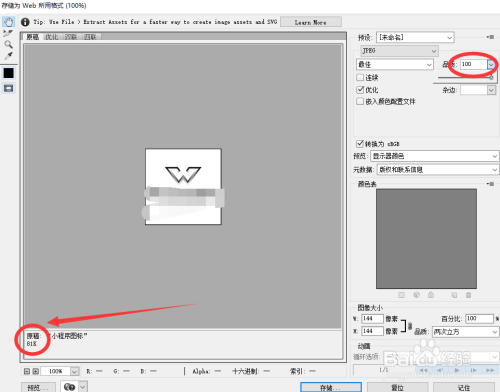Select the Slice Select tool
The image size is (500, 392).
tap(8, 33)
